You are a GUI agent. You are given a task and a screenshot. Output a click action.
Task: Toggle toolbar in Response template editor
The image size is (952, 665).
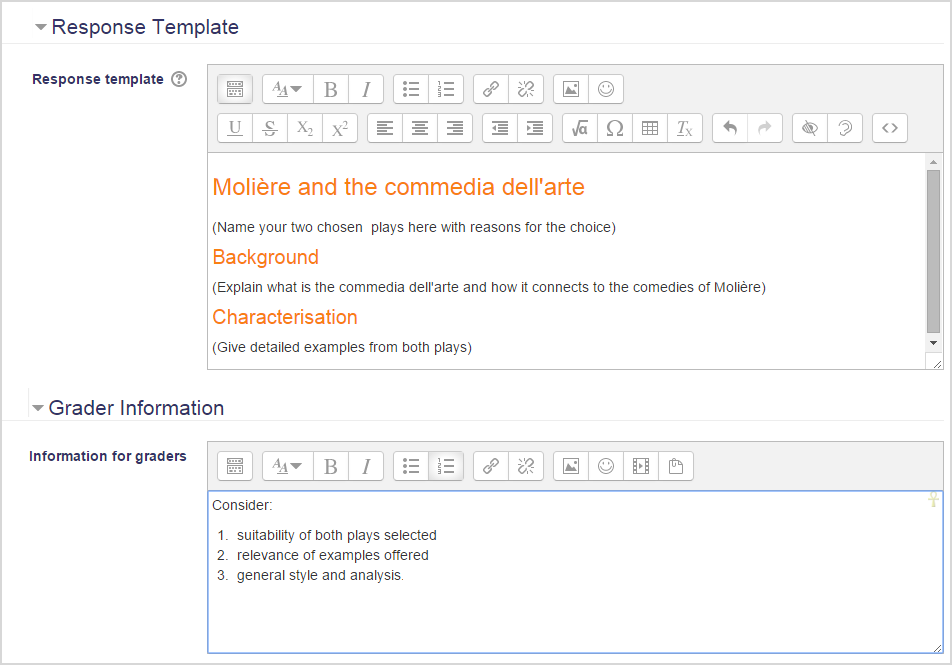pos(235,89)
